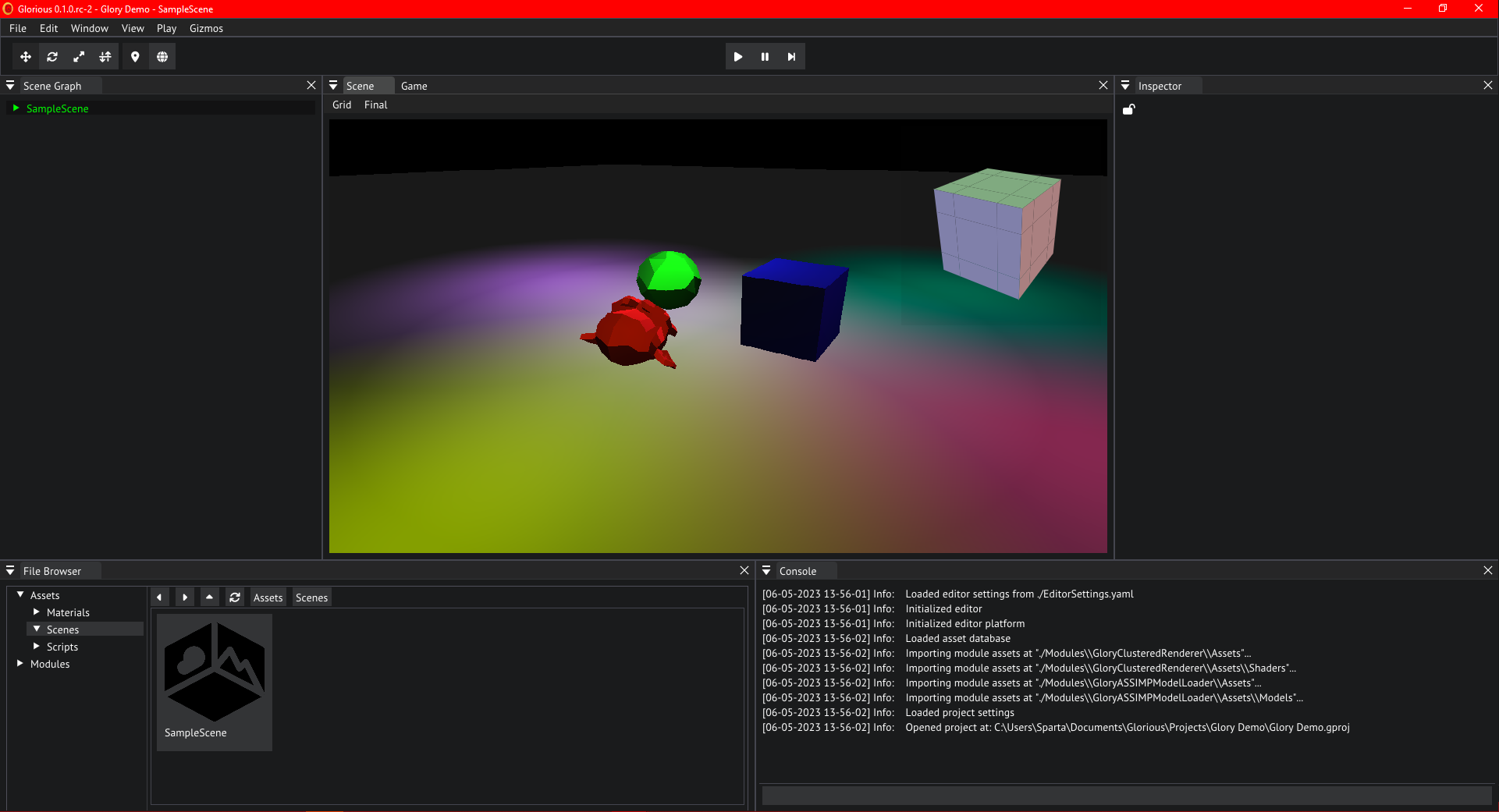Expand the Modules folder in tree
The height and width of the screenshot is (812, 1499).
click(20, 664)
